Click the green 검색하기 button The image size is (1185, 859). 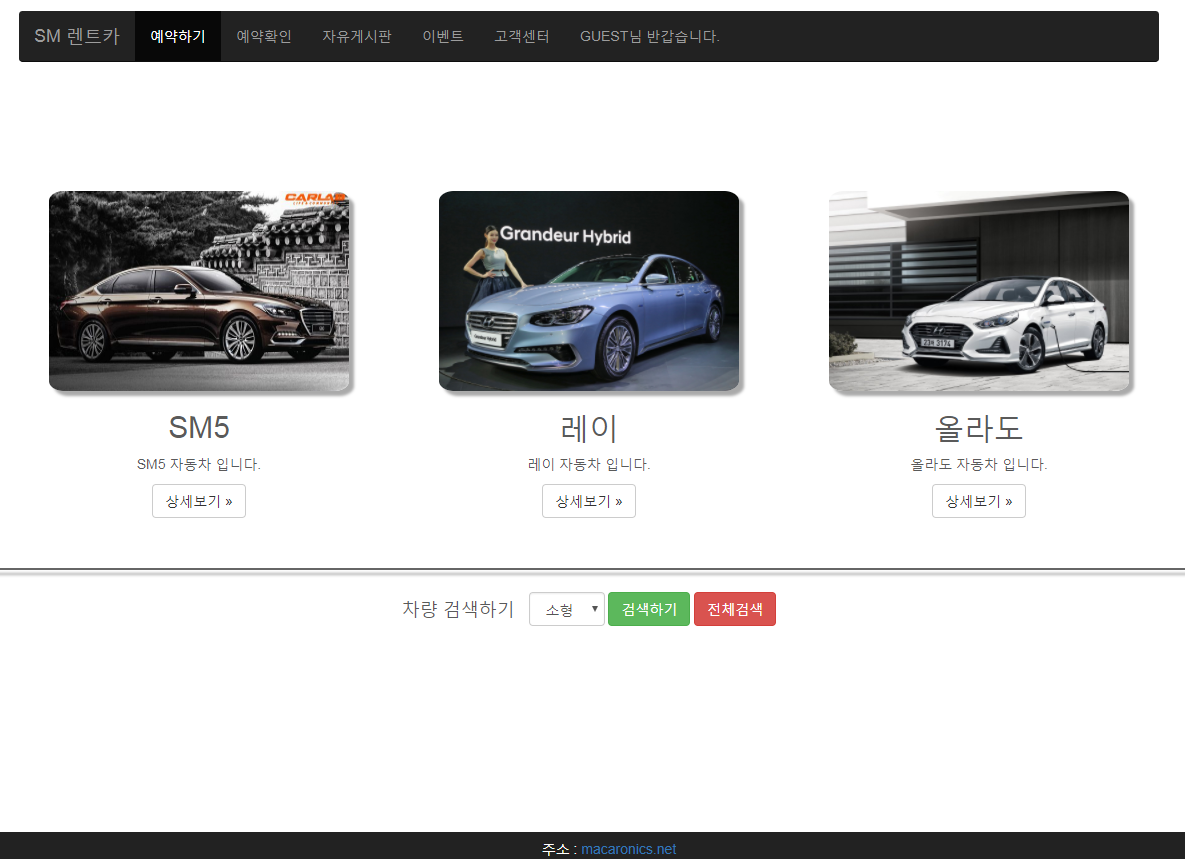(x=649, y=609)
